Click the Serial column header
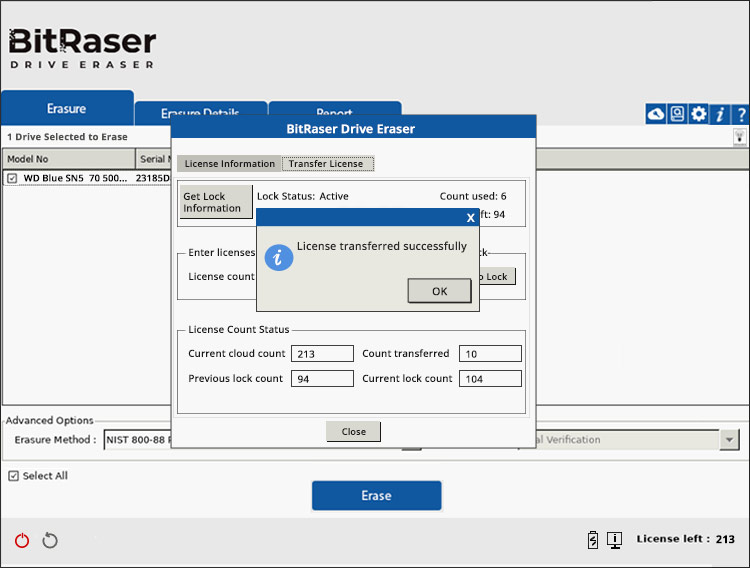 click(x=154, y=159)
